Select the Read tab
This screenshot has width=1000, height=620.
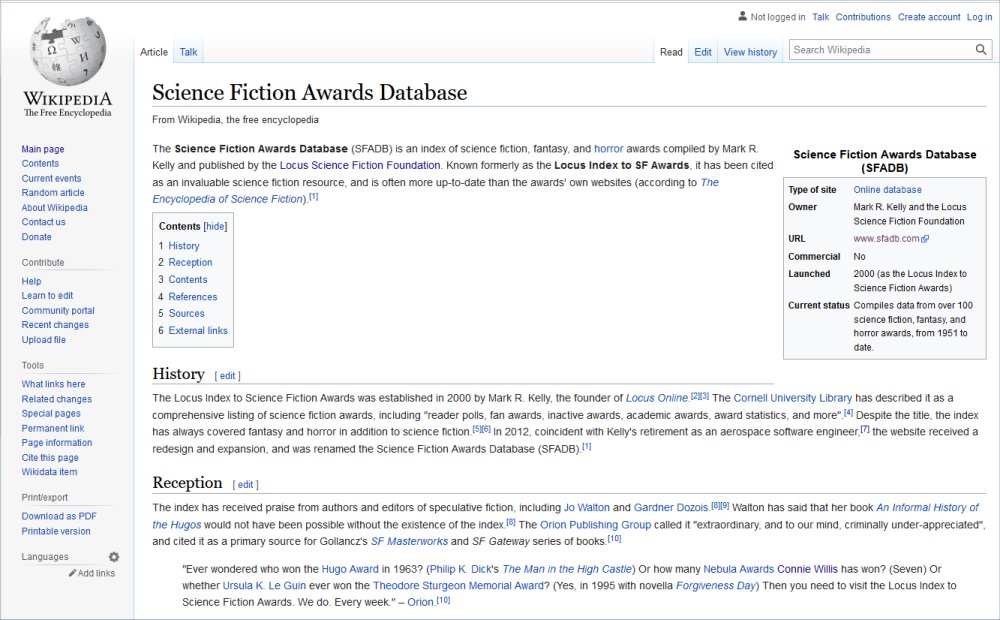[x=671, y=52]
